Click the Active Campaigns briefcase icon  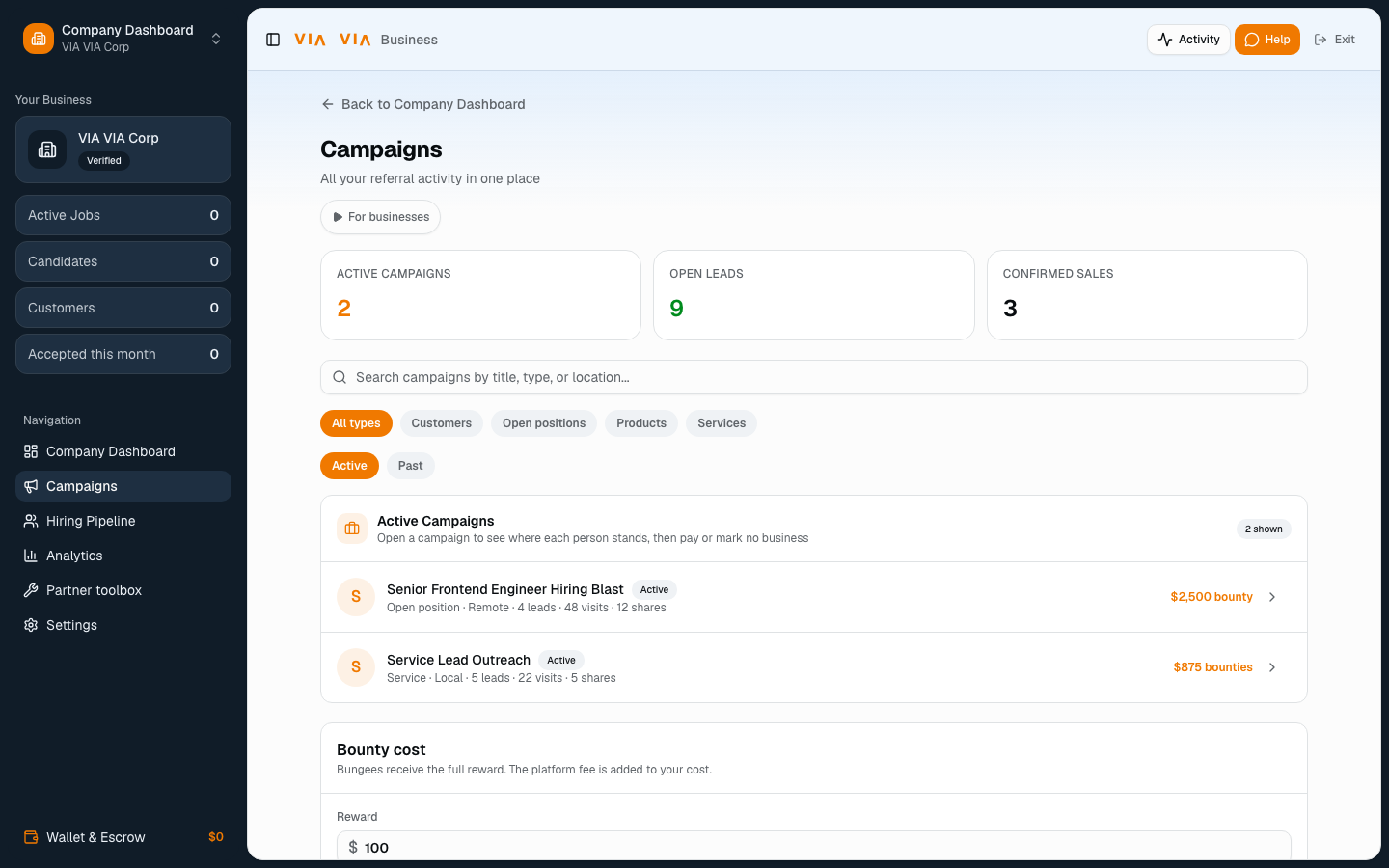[352, 529]
